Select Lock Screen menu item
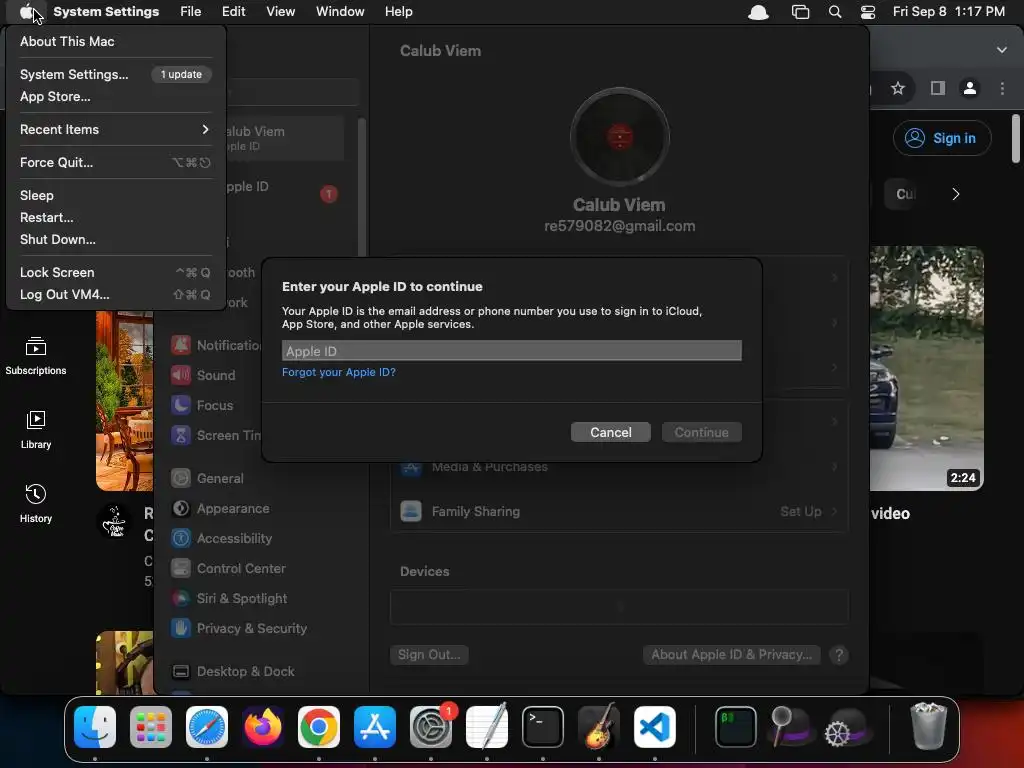The width and height of the screenshot is (1024, 768). (114, 272)
